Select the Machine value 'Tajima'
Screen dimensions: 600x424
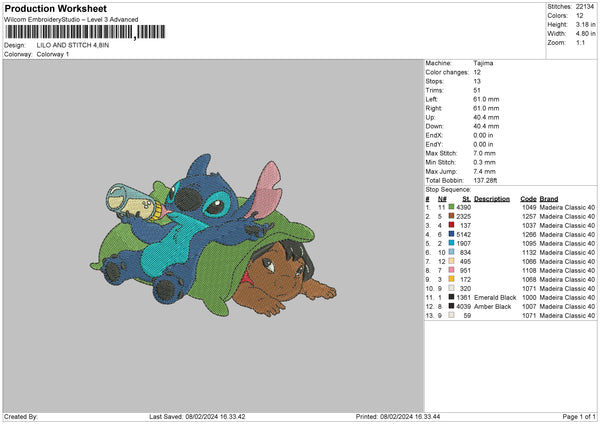pyautogui.click(x=483, y=63)
